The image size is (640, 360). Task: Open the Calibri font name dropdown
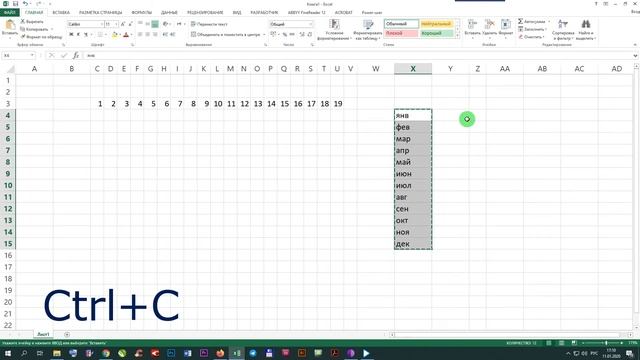pyautogui.click(x=101, y=24)
